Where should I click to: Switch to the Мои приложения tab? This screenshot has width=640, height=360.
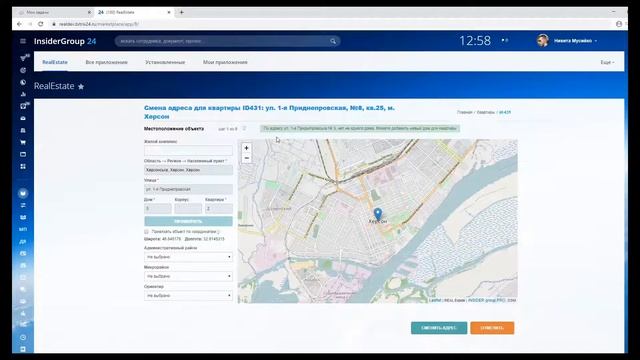tap(225, 62)
